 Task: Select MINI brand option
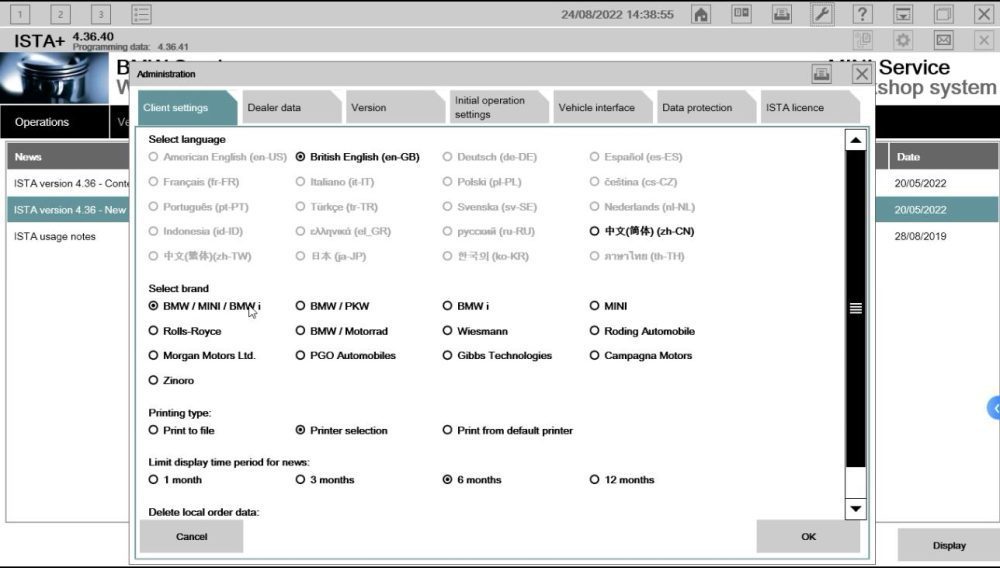[608, 306]
